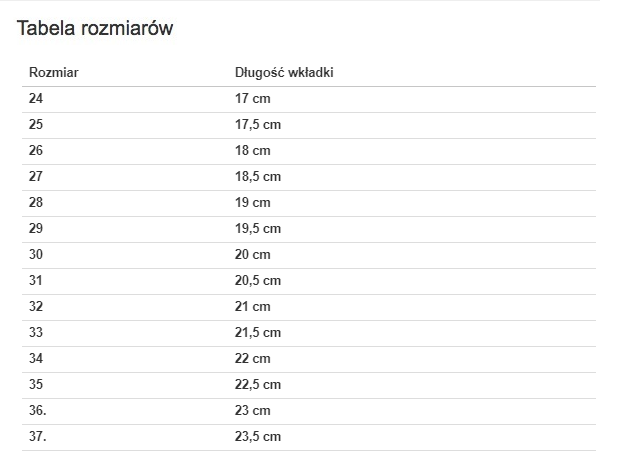Click the "19,5 cm" insole length

coord(258,229)
